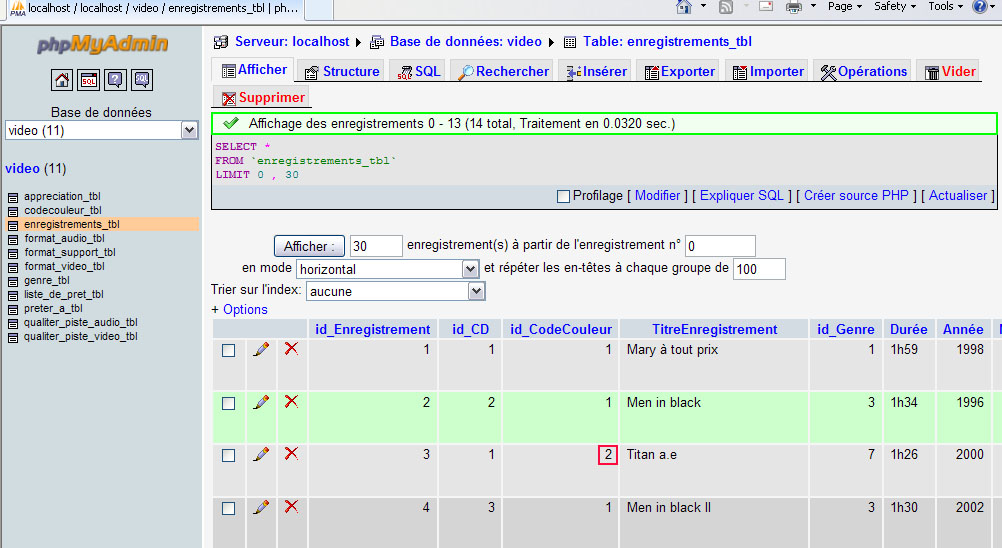Click the Afficher button
1002x548 pixels.
(309, 246)
